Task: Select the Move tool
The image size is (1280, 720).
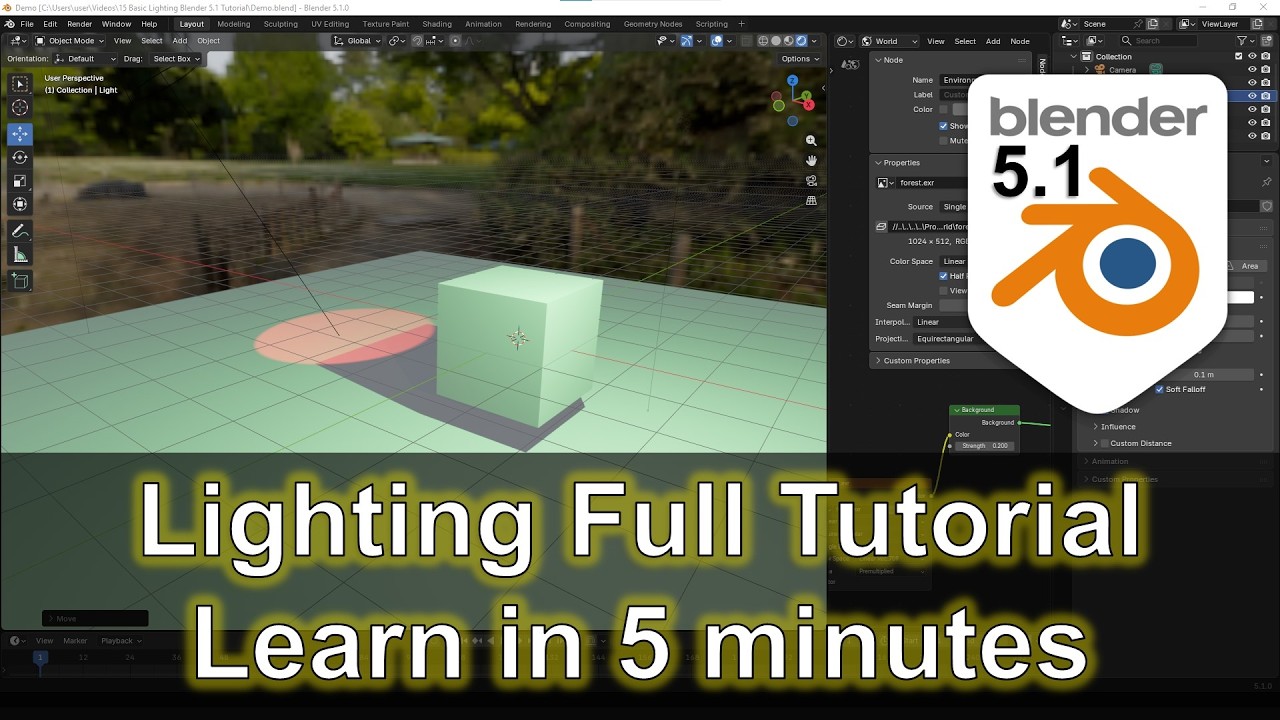Action: [20, 134]
